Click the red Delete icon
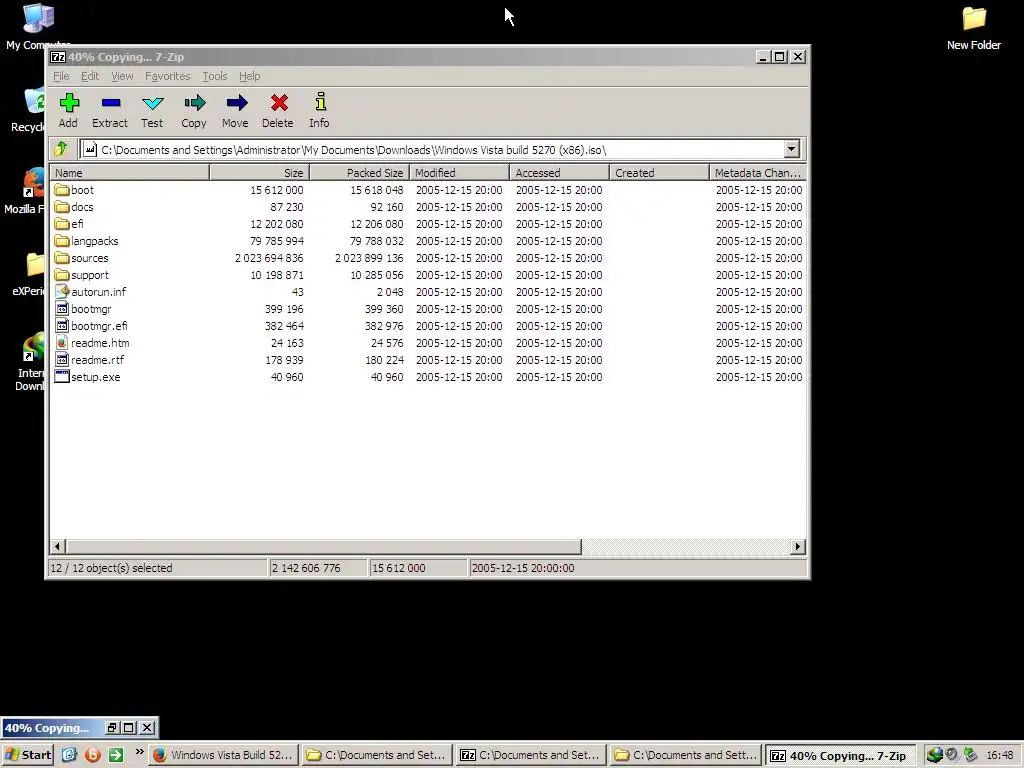Image resolution: width=1024 pixels, height=768 pixels. coord(279,103)
